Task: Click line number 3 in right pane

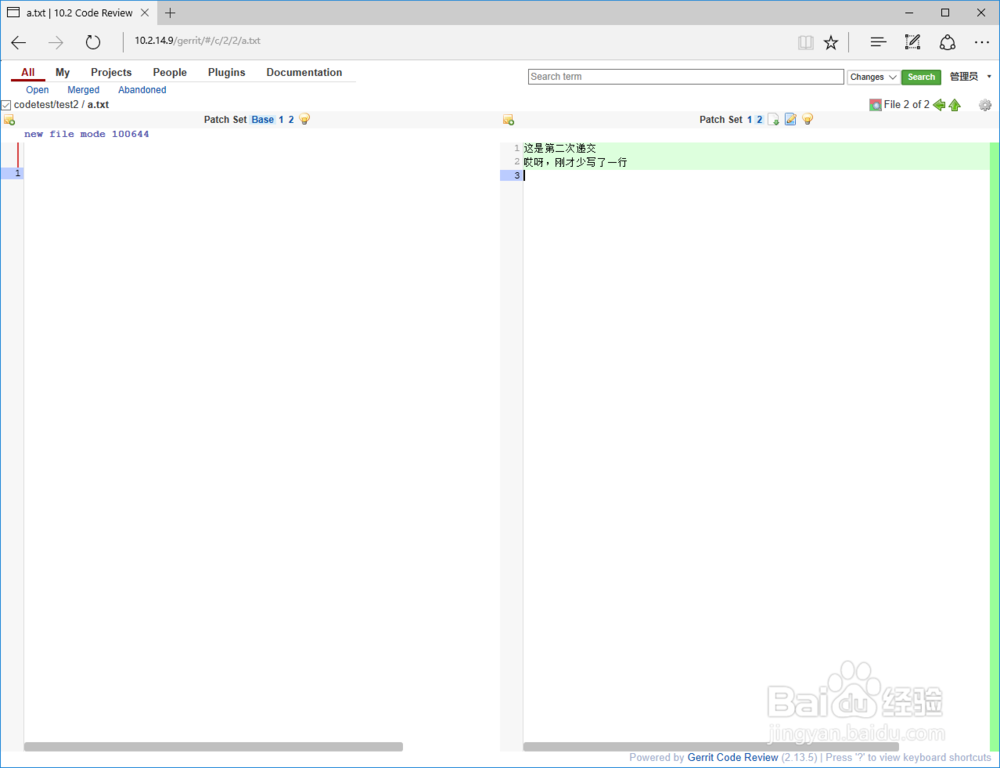Action: point(517,175)
